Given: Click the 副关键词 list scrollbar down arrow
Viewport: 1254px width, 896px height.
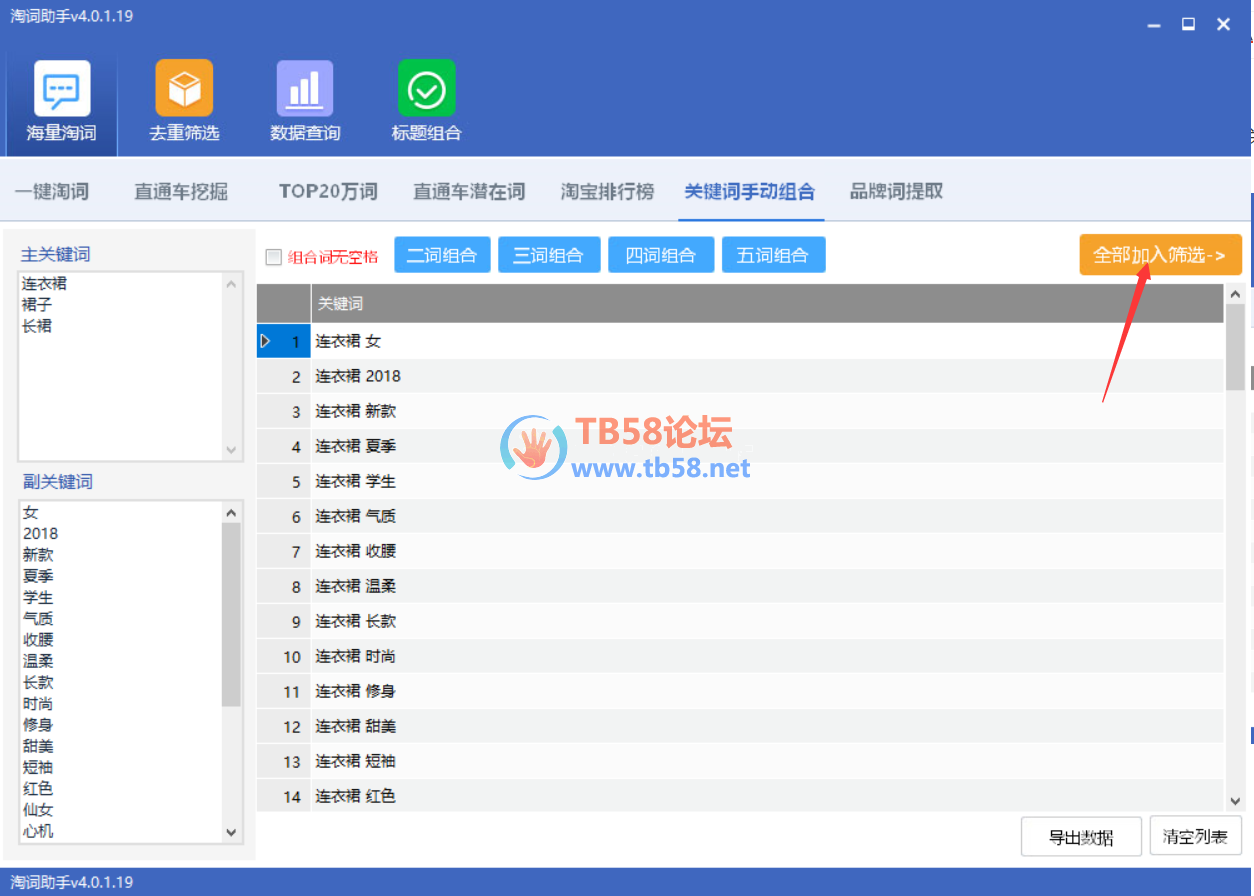Looking at the screenshot, I should point(231,831).
